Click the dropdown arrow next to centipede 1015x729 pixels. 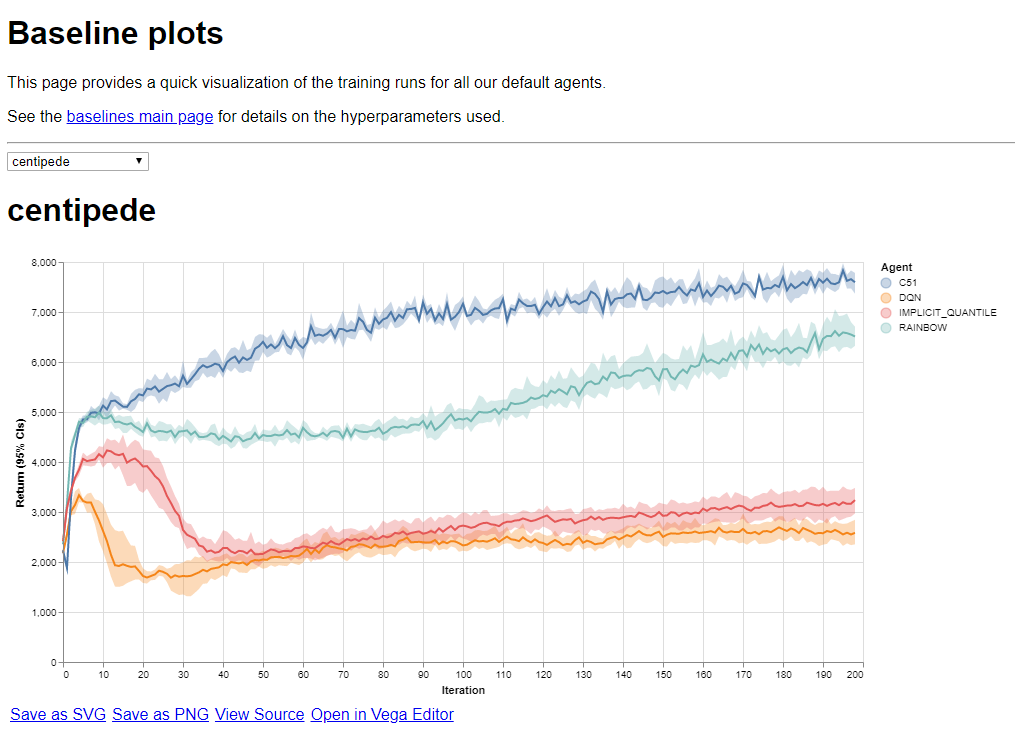139,161
